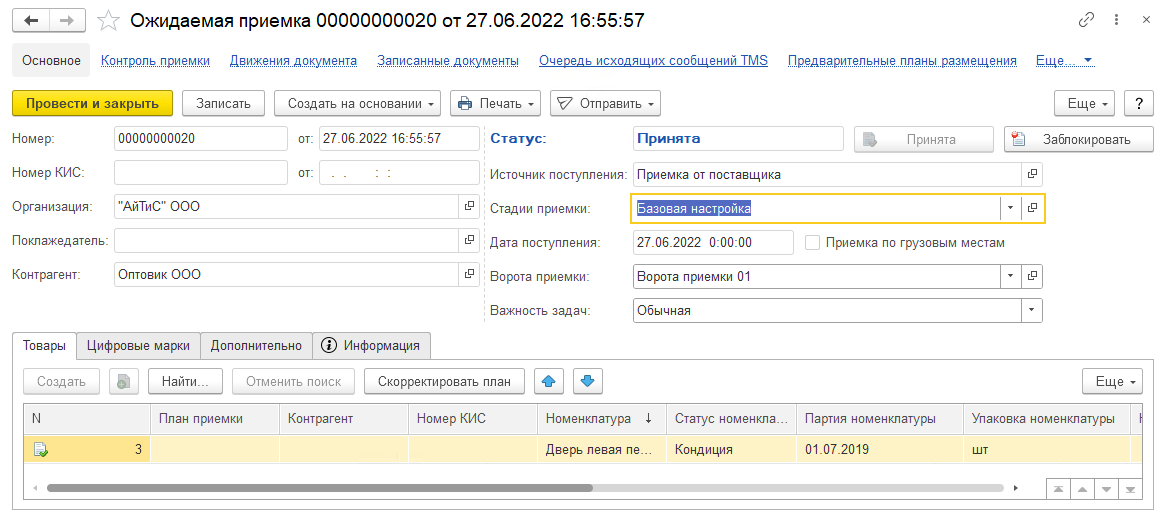
Task: Expand the navigation Еще... link
Action: click(x=1065, y=61)
